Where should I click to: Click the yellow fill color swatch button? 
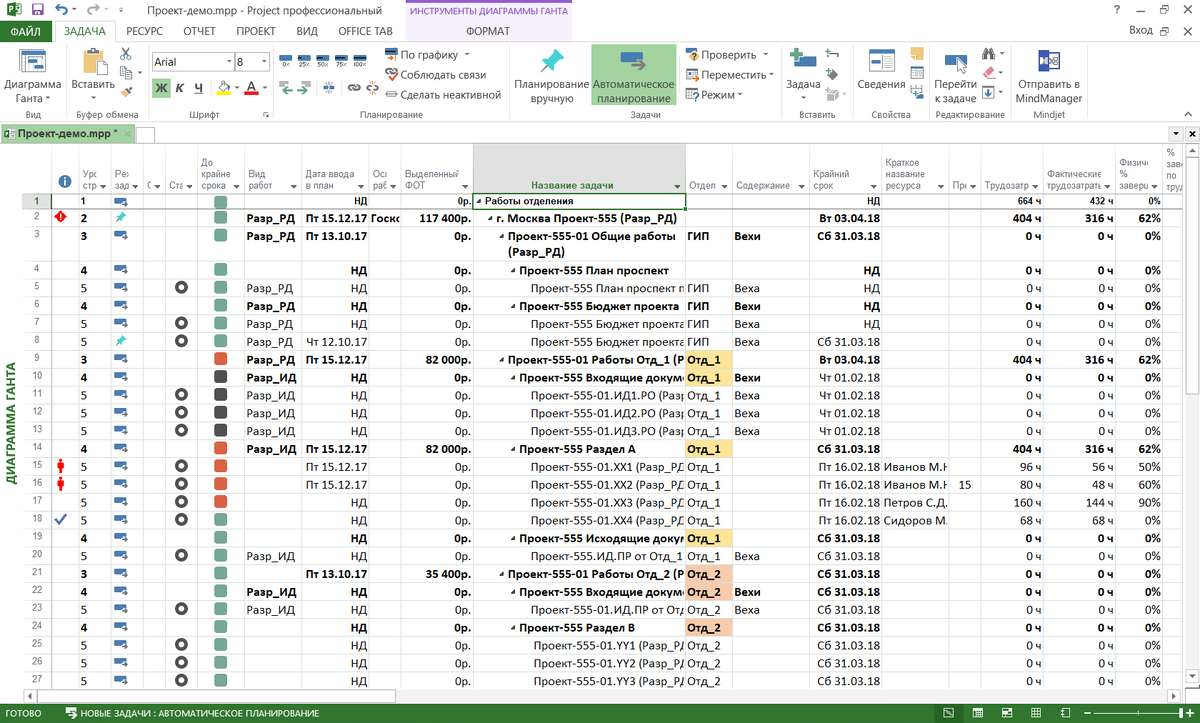coord(224,88)
